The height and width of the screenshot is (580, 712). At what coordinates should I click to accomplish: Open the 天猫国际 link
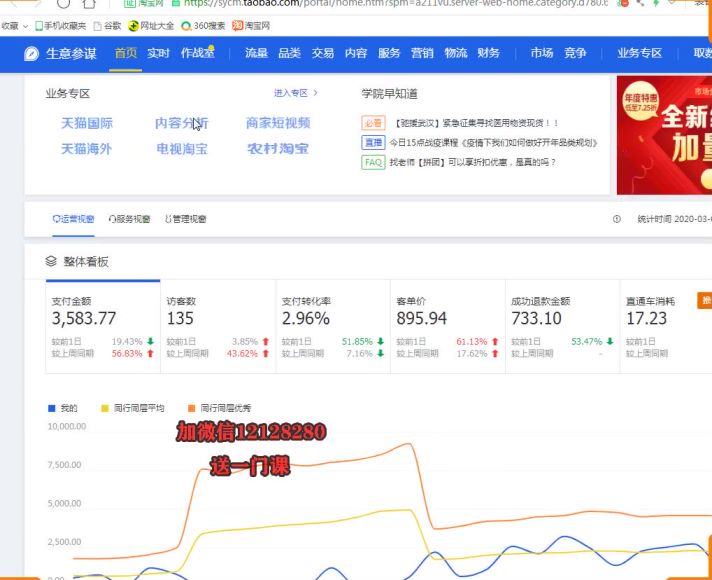[x=87, y=123]
